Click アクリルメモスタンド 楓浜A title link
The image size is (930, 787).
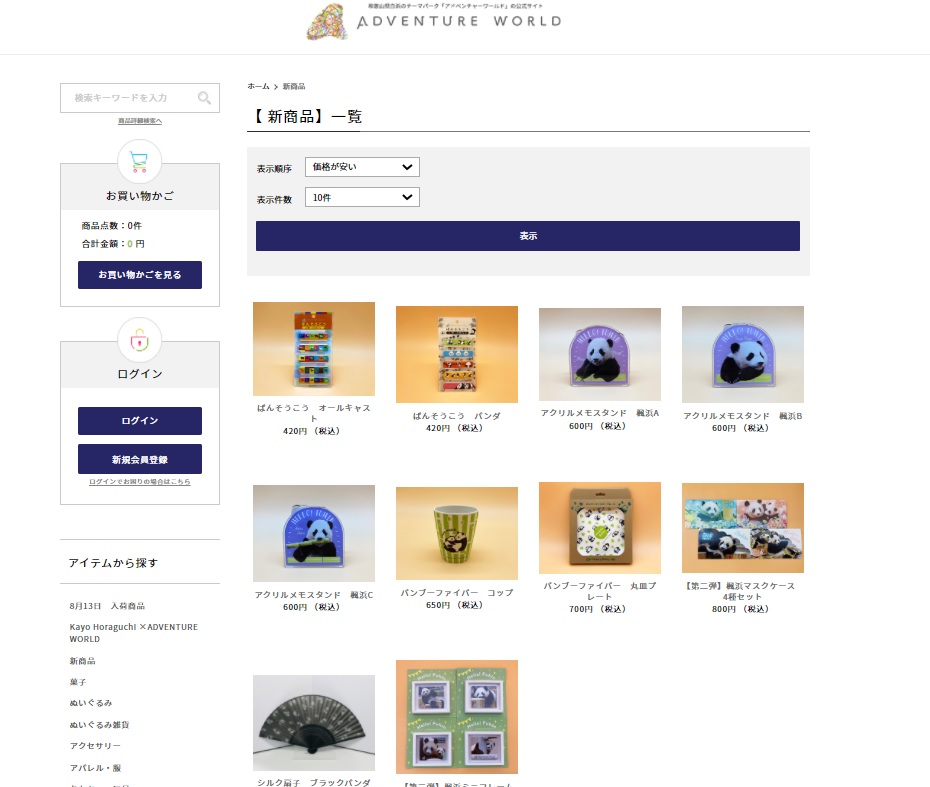[x=600, y=413]
